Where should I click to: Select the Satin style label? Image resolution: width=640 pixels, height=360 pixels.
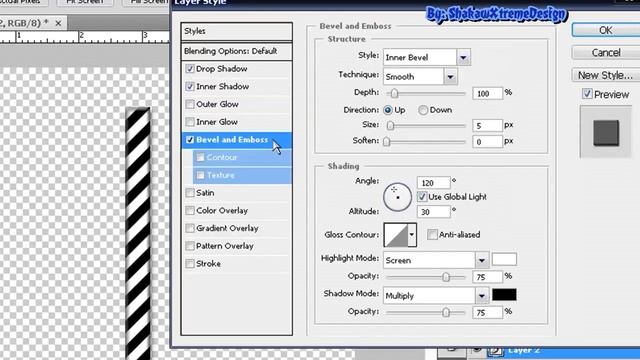pos(205,193)
